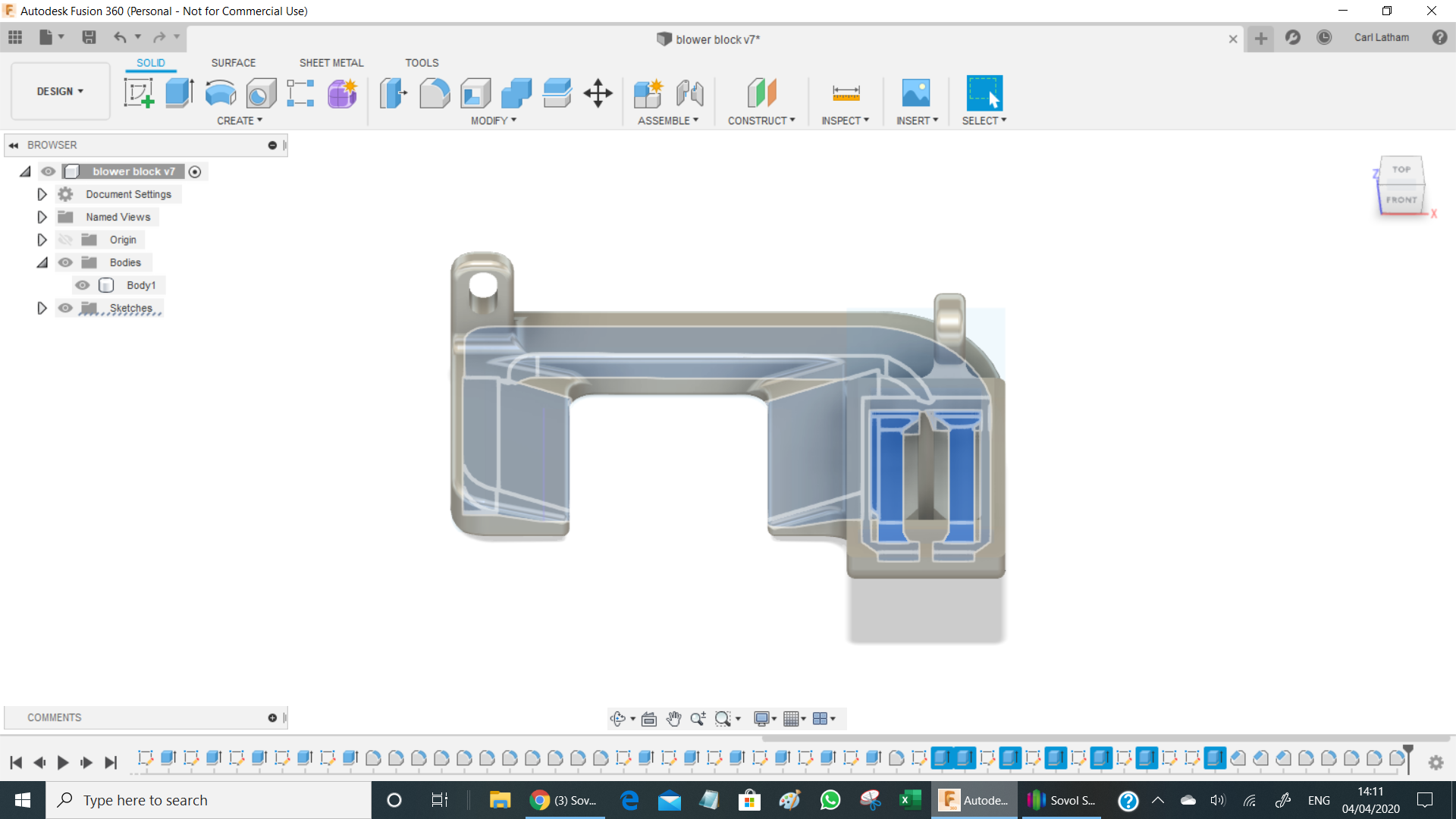Select the Insert image tool
Image resolution: width=1456 pixels, height=819 pixels.
click(916, 93)
